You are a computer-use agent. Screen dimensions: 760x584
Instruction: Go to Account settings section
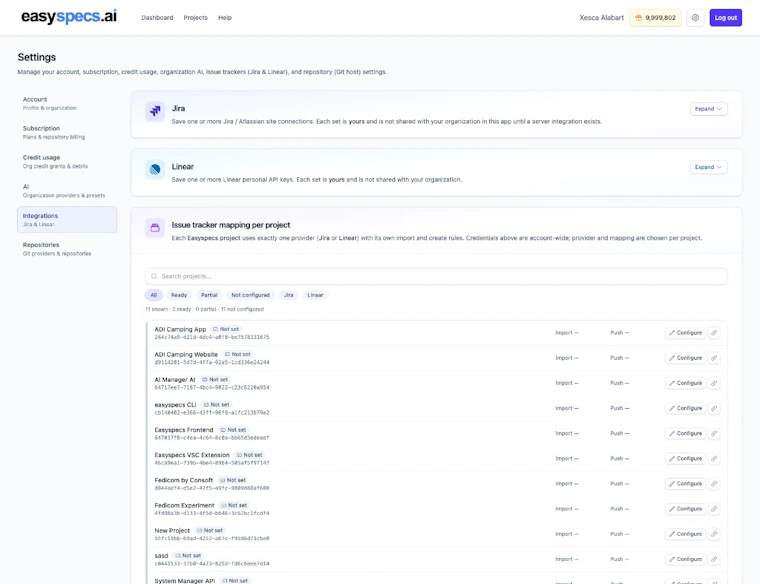pos(67,103)
